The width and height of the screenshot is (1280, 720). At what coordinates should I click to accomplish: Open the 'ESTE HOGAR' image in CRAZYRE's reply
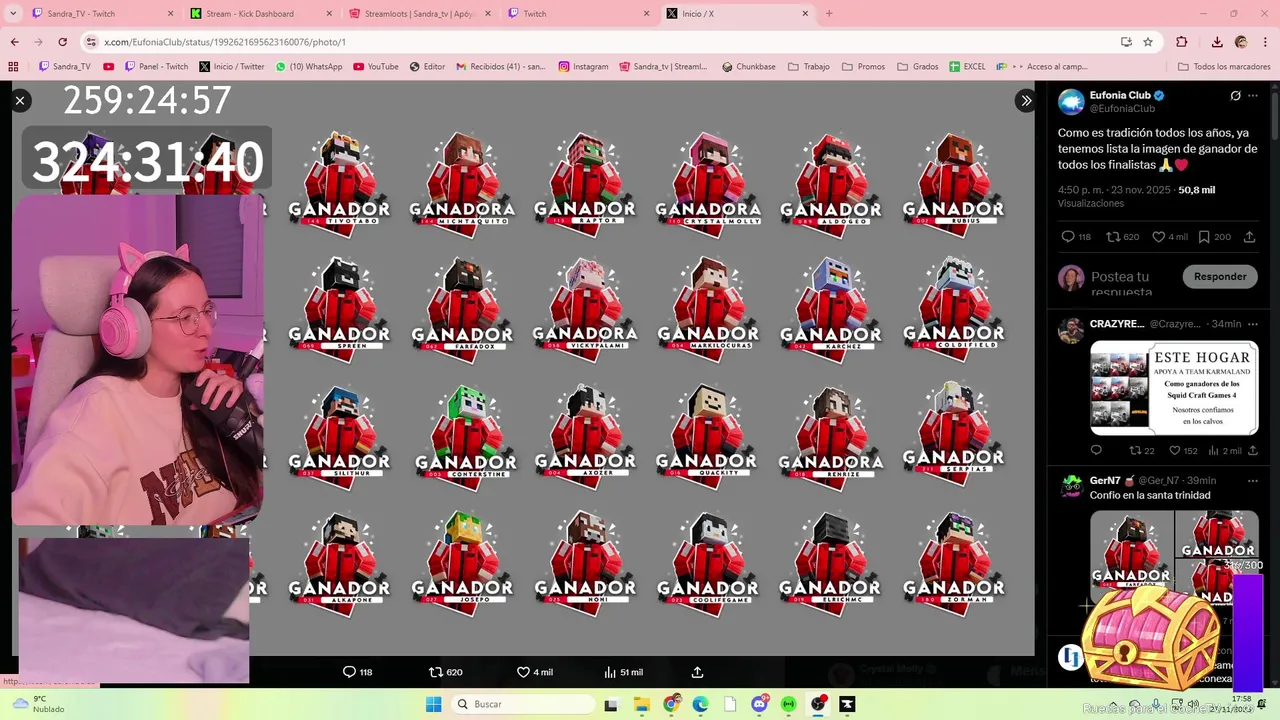1174,387
